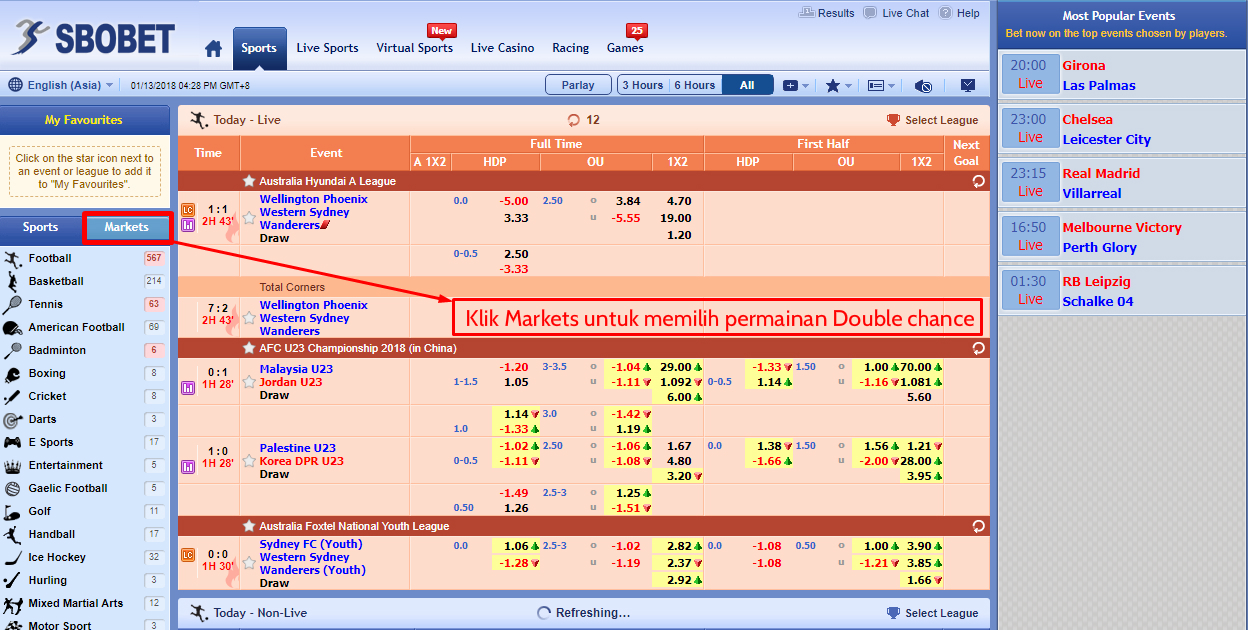The width and height of the screenshot is (1248, 630).
Task: Open Melbourne Victory vs Perth Glory event
Action: (1123, 237)
